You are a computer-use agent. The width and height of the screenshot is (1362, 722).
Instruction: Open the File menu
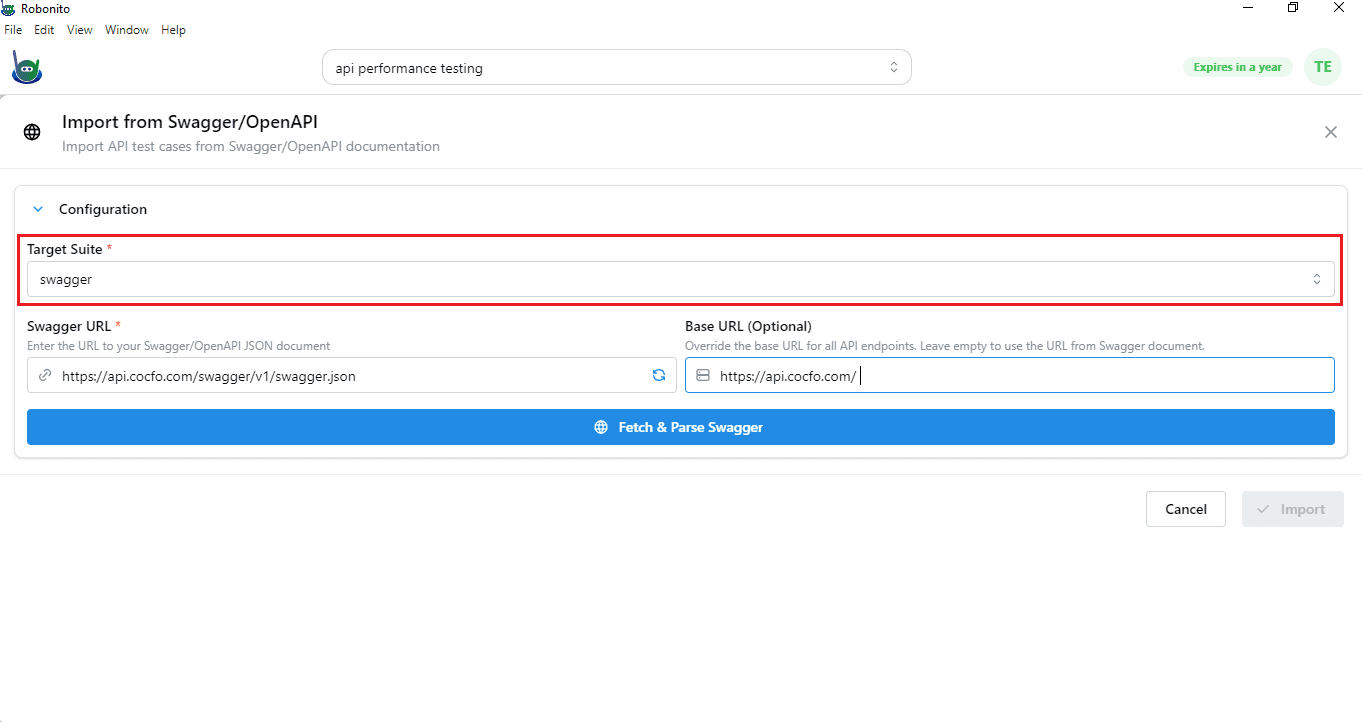click(13, 30)
